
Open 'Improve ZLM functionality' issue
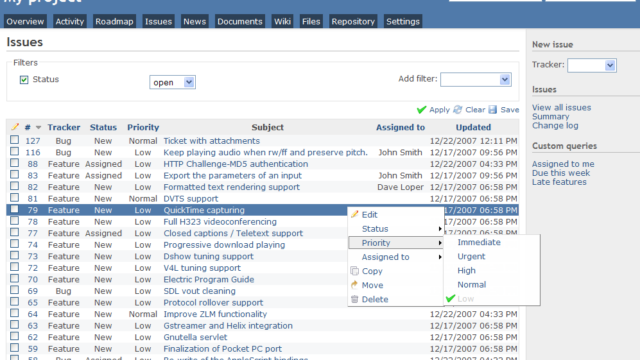tap(215, 314)
